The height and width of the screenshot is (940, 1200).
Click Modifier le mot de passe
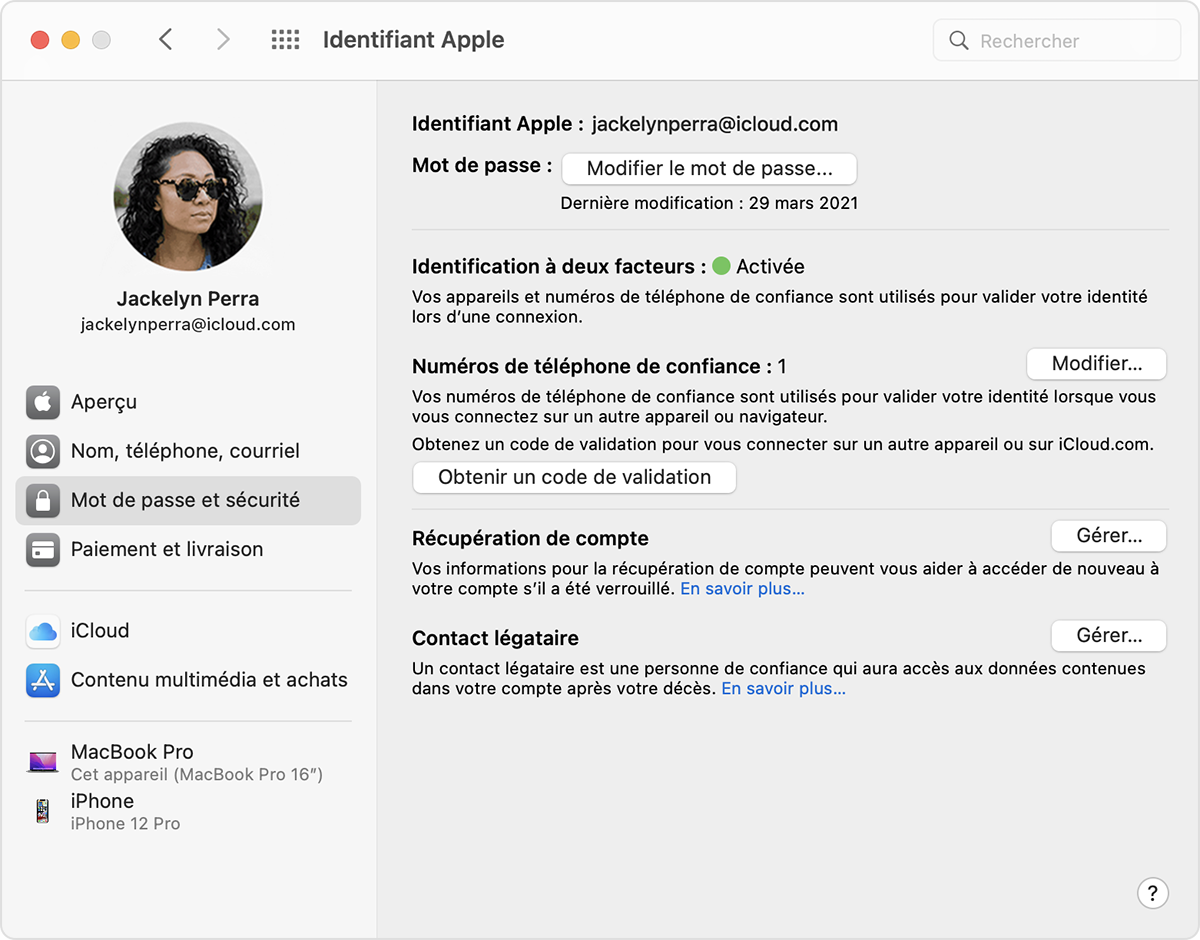(709, 168)
